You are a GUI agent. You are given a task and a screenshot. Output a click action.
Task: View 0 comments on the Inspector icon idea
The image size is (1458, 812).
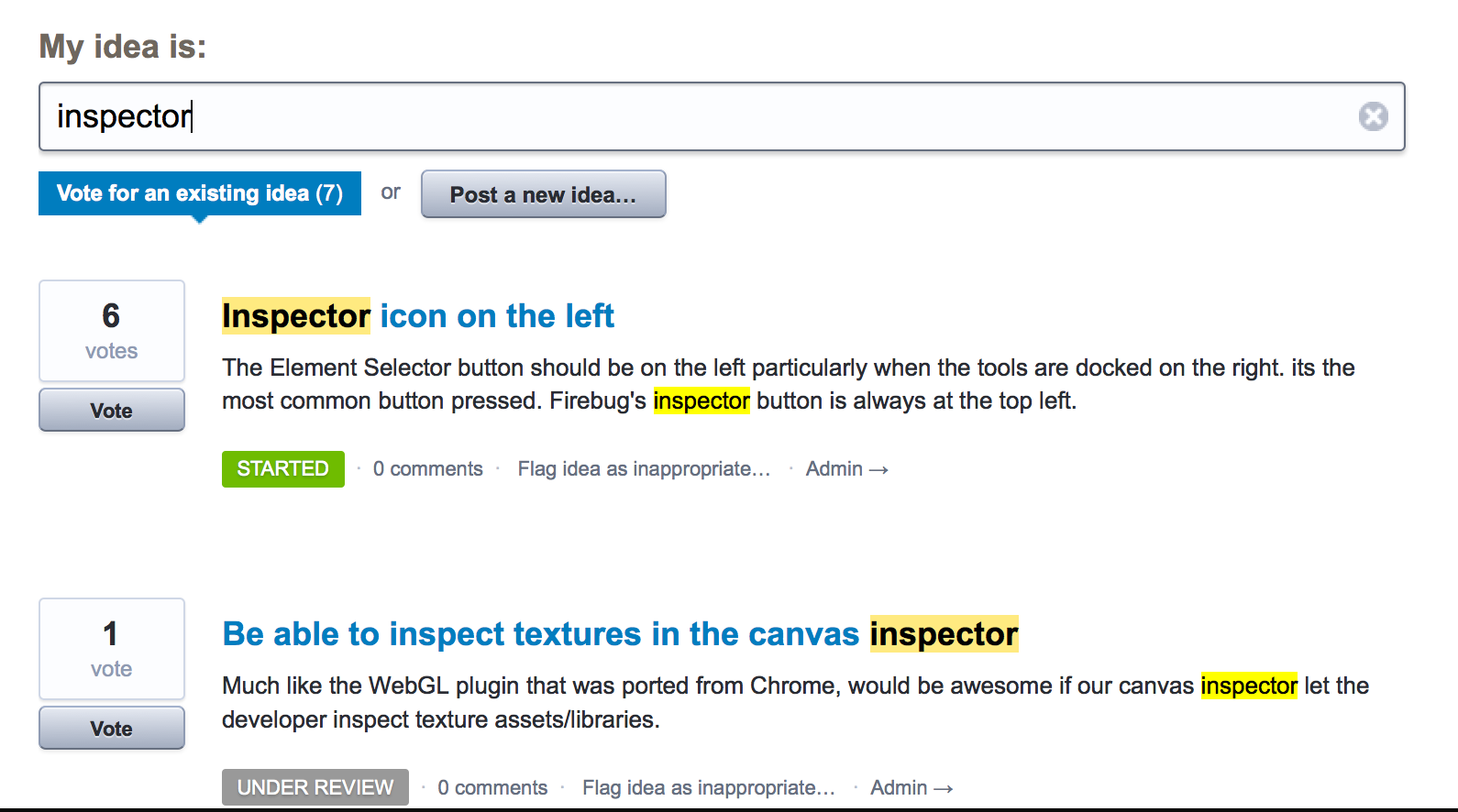[x=427, y=469]
